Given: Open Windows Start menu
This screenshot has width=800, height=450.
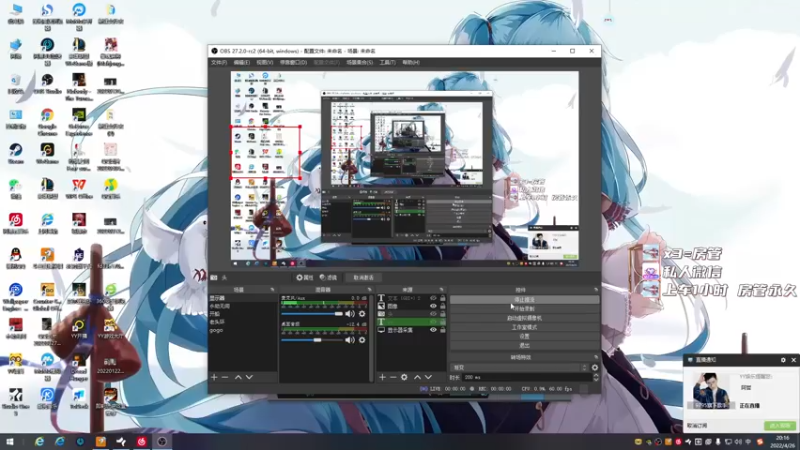Looking at the screenshot, I should 10,442.
